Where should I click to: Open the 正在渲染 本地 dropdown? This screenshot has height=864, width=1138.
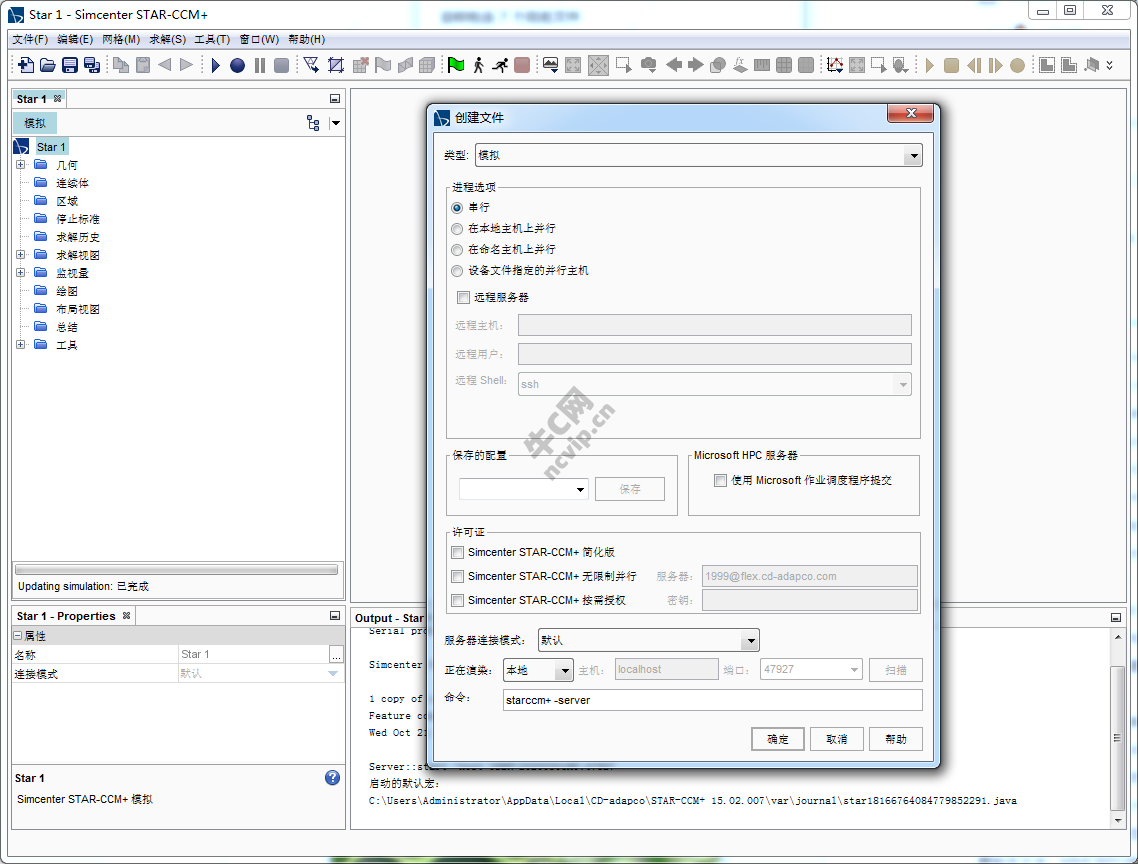(x=538, y=670)
